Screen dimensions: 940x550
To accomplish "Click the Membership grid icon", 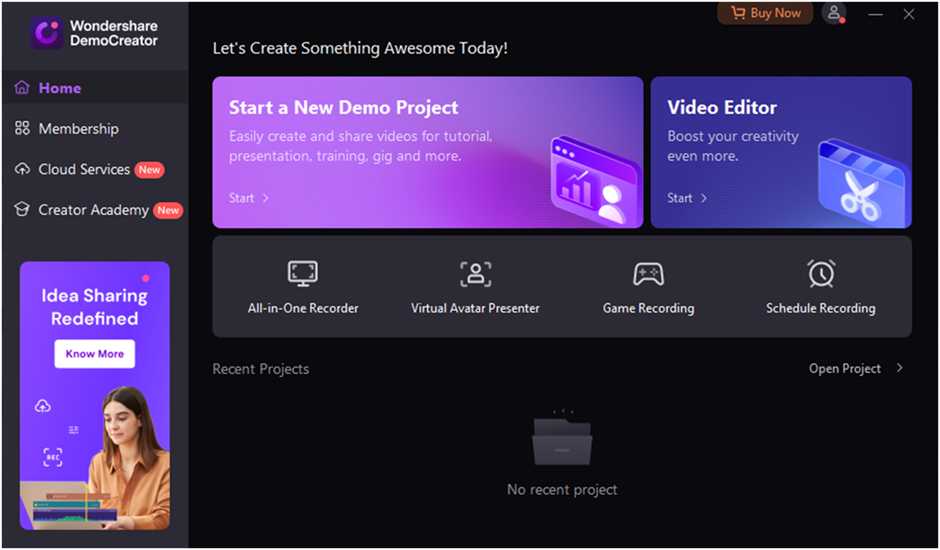I will (x=22, y=128).
